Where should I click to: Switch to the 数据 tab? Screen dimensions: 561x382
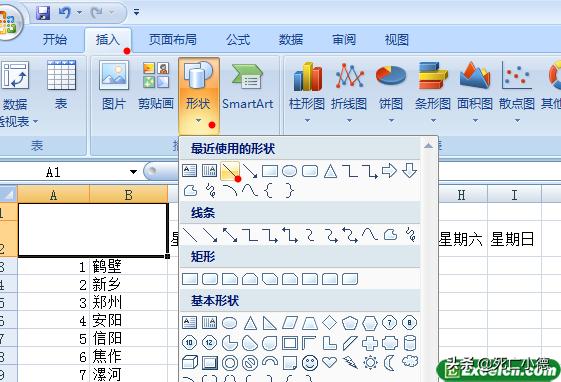pyautogui.click(x=291, y=39)
